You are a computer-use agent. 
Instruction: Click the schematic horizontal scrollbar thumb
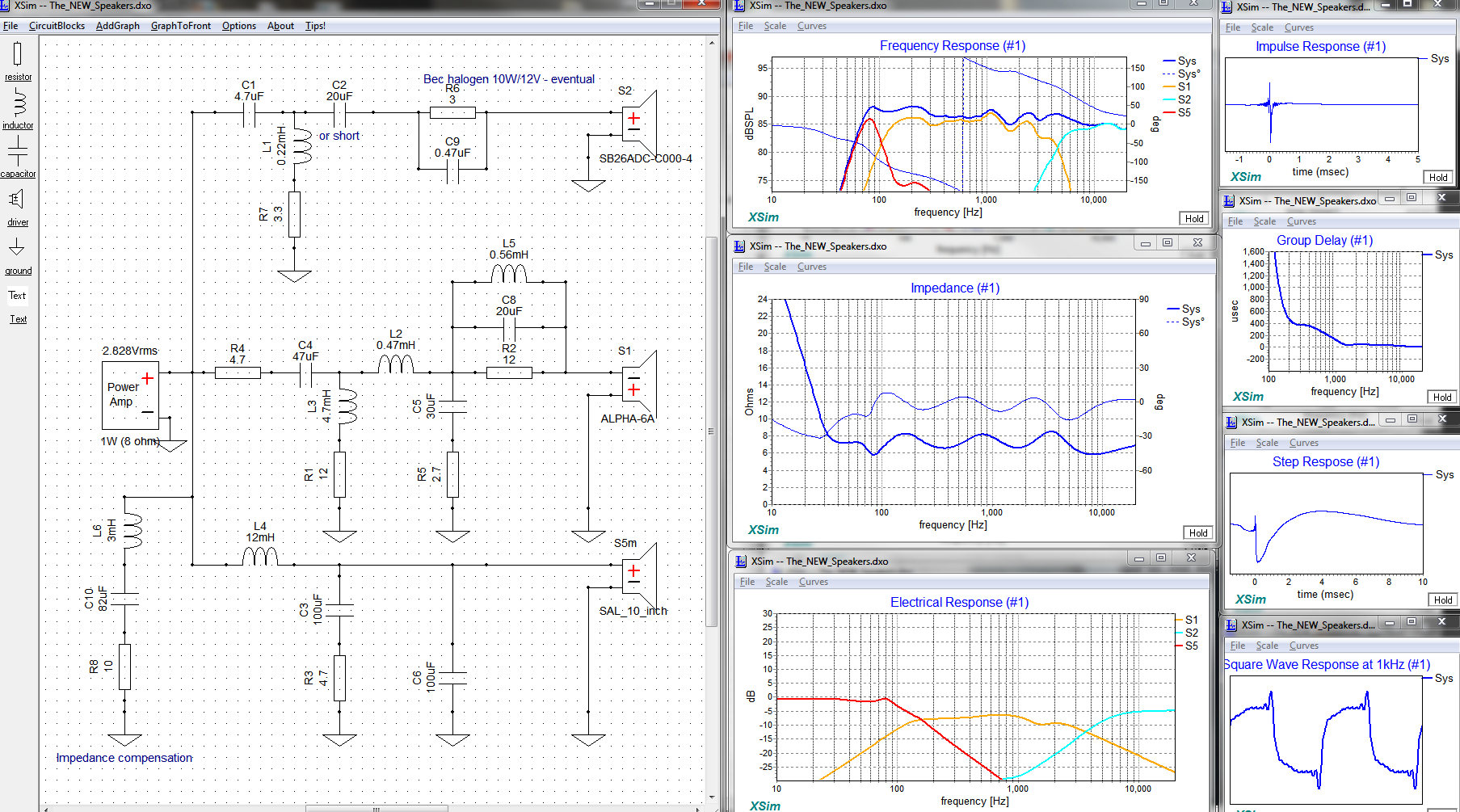click(377, 808)
